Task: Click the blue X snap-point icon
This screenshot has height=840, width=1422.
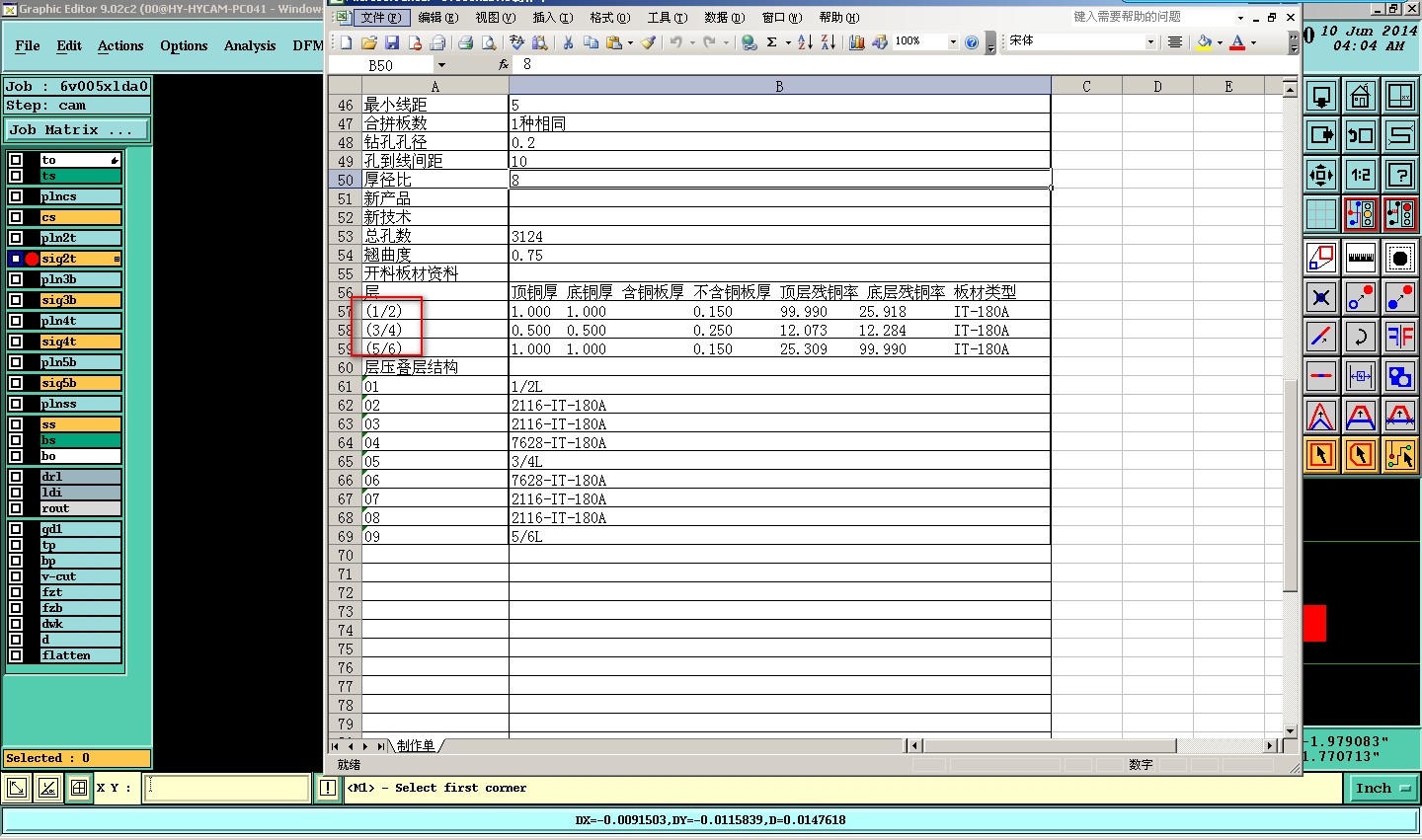Action: pyautogui.click(x=1321, y=297)
